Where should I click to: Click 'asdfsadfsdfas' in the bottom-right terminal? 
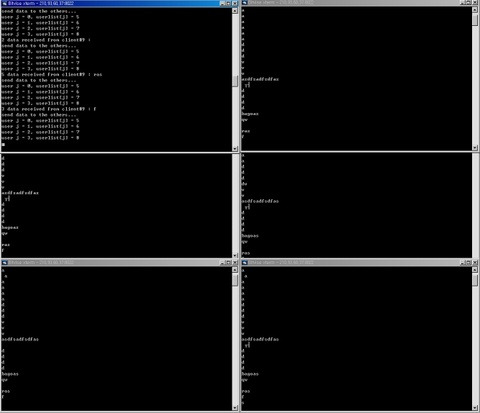click(x=260, y=339)
